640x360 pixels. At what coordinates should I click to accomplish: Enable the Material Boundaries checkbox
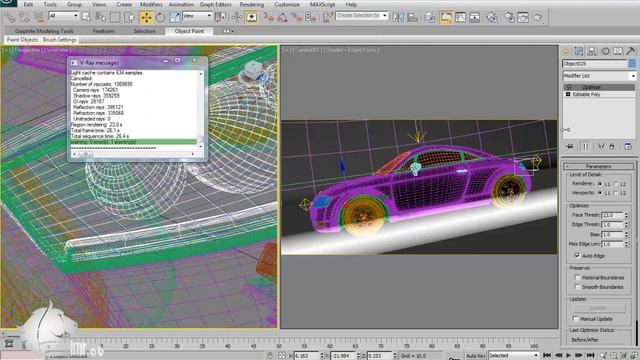click(x=577, y=278)
